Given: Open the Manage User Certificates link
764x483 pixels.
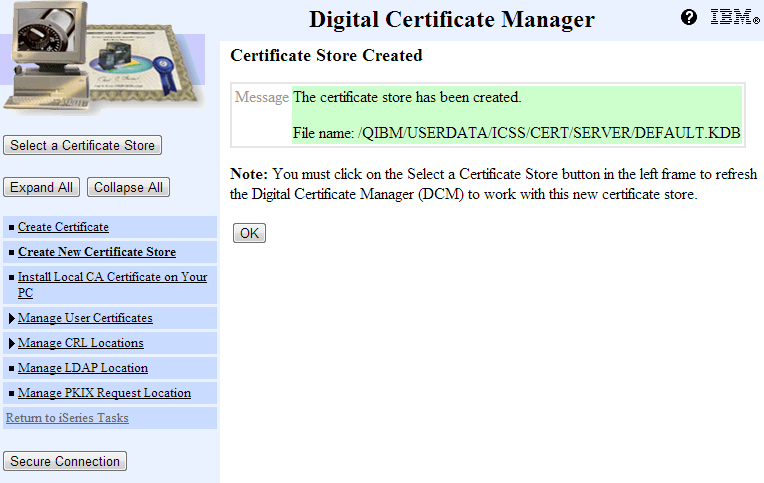Looking at the screenshot, I should 85,318.
